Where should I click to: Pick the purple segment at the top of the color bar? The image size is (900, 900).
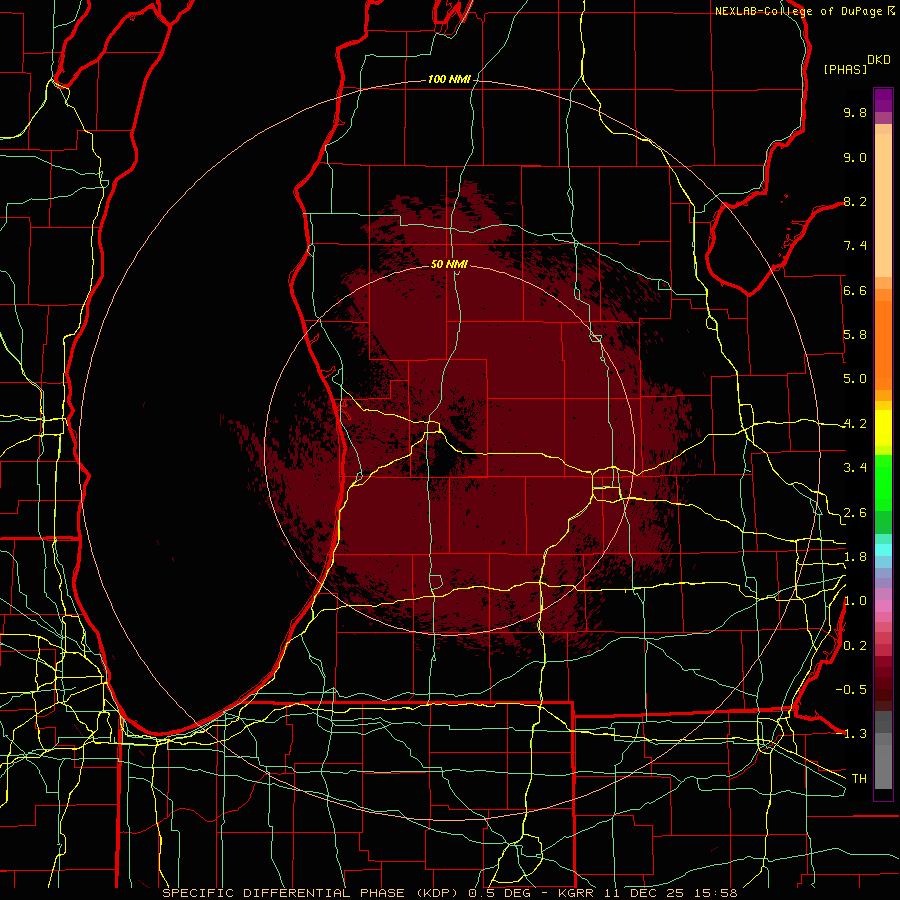883,100
